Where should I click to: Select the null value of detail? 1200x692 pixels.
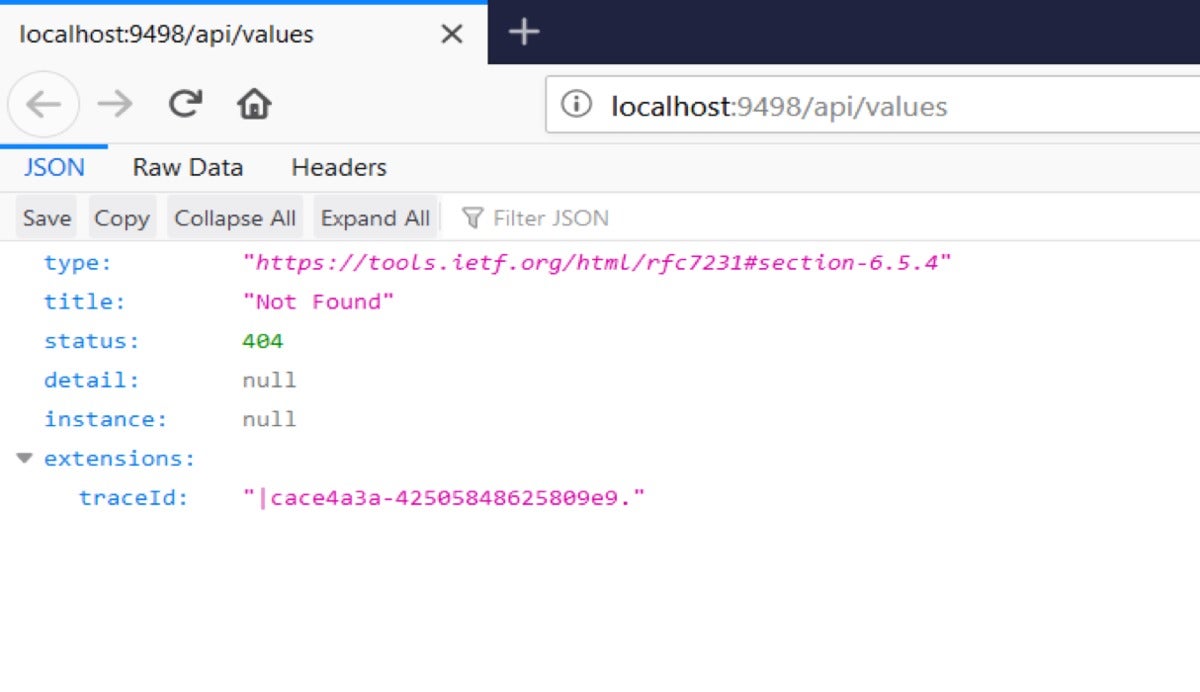269,380
